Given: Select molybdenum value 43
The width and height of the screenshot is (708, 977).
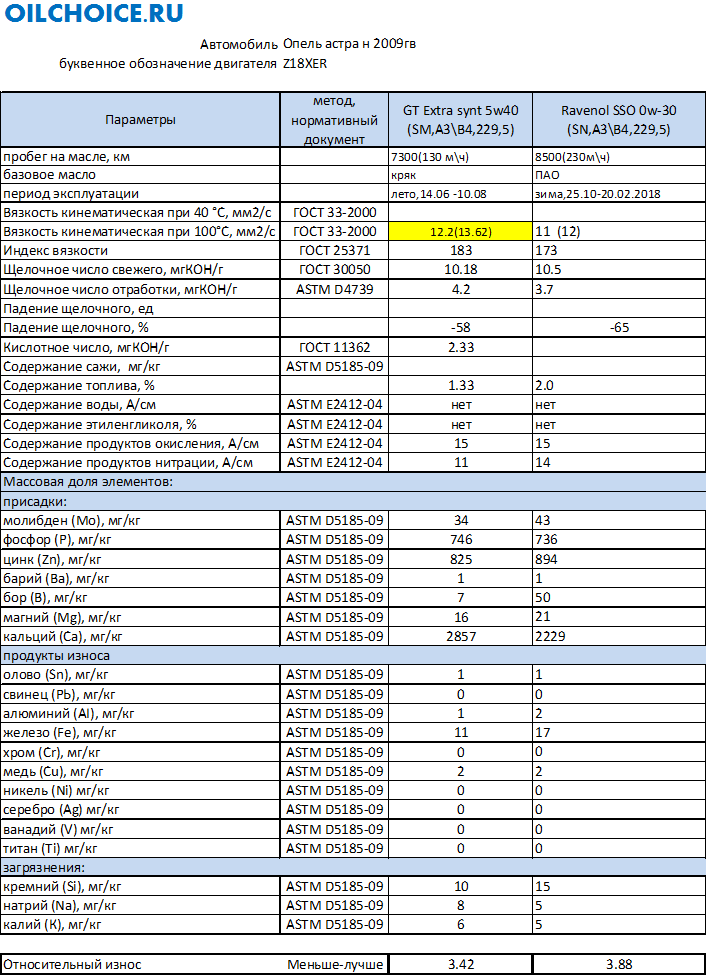Looking at the screenshot, I should (x=543, y=520).
